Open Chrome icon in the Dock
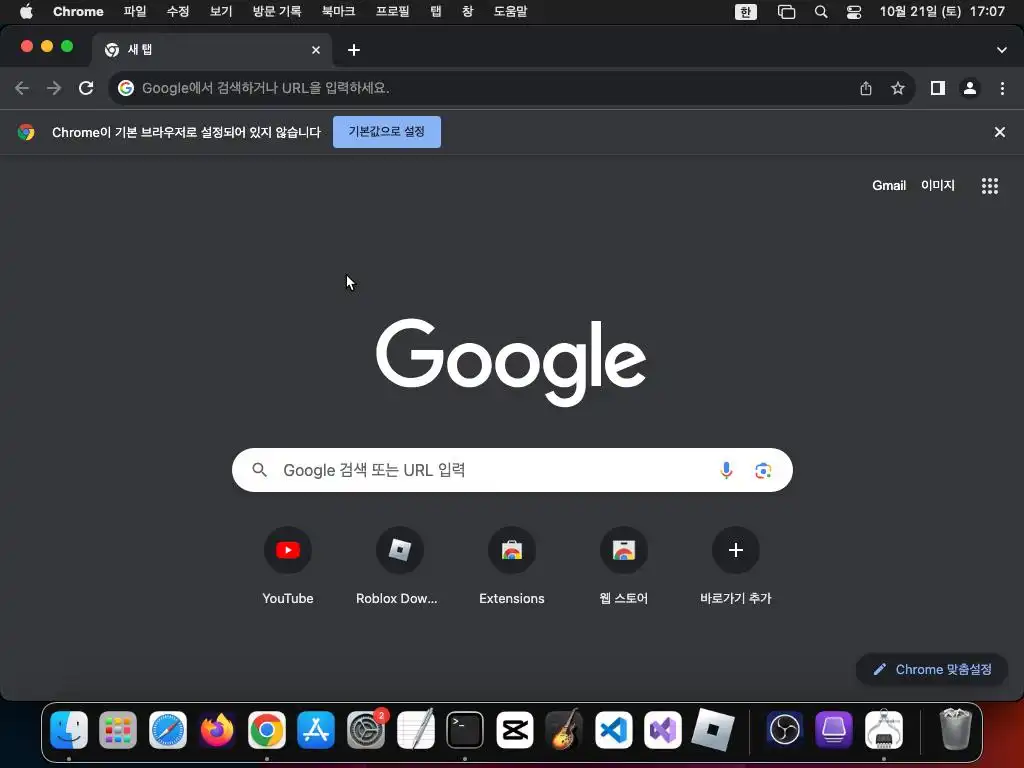 [x=266, y=729]
